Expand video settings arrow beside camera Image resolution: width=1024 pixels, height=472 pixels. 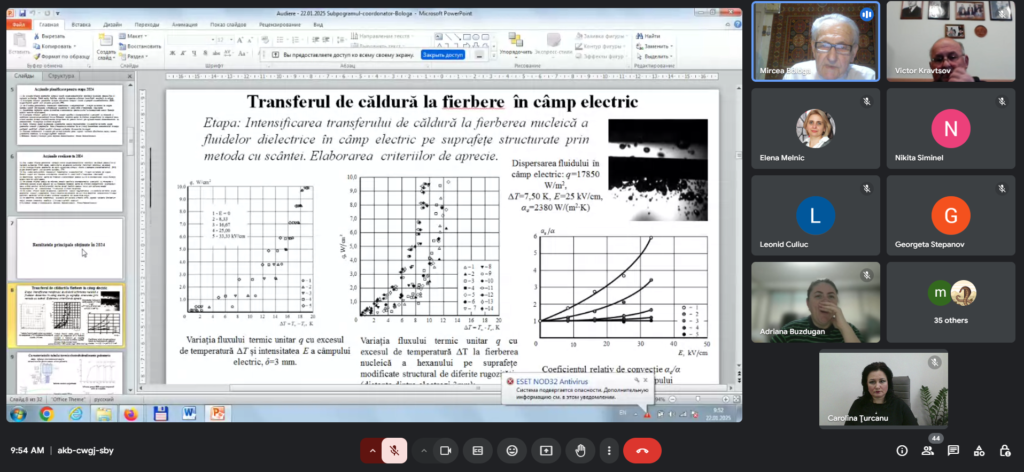[x=424, y=451]
